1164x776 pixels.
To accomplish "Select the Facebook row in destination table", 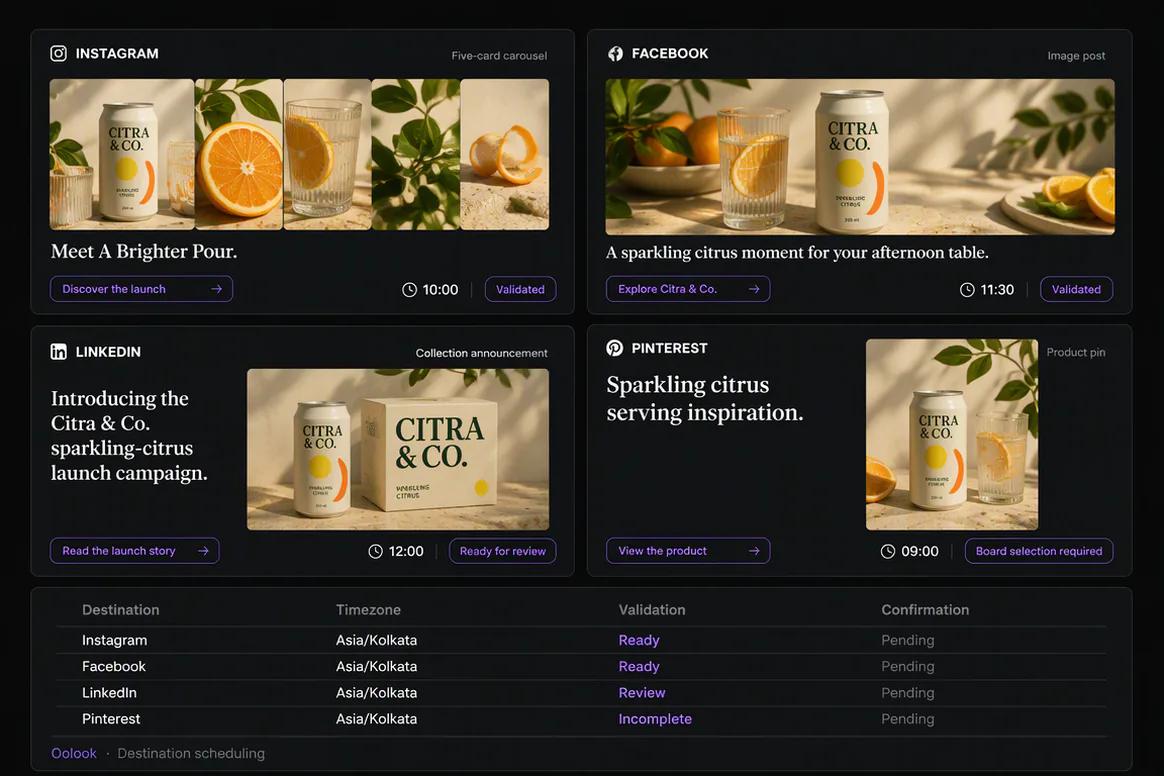I will [x=581, y=667].
